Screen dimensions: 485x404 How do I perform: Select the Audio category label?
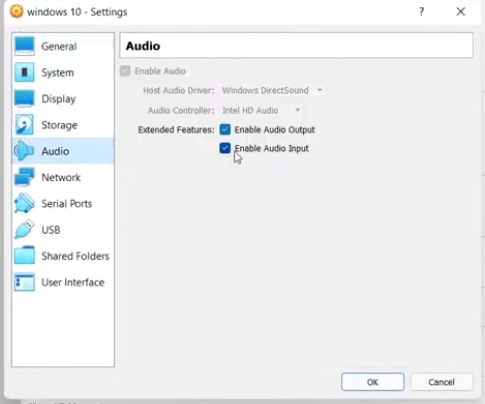tap(55, 151)
